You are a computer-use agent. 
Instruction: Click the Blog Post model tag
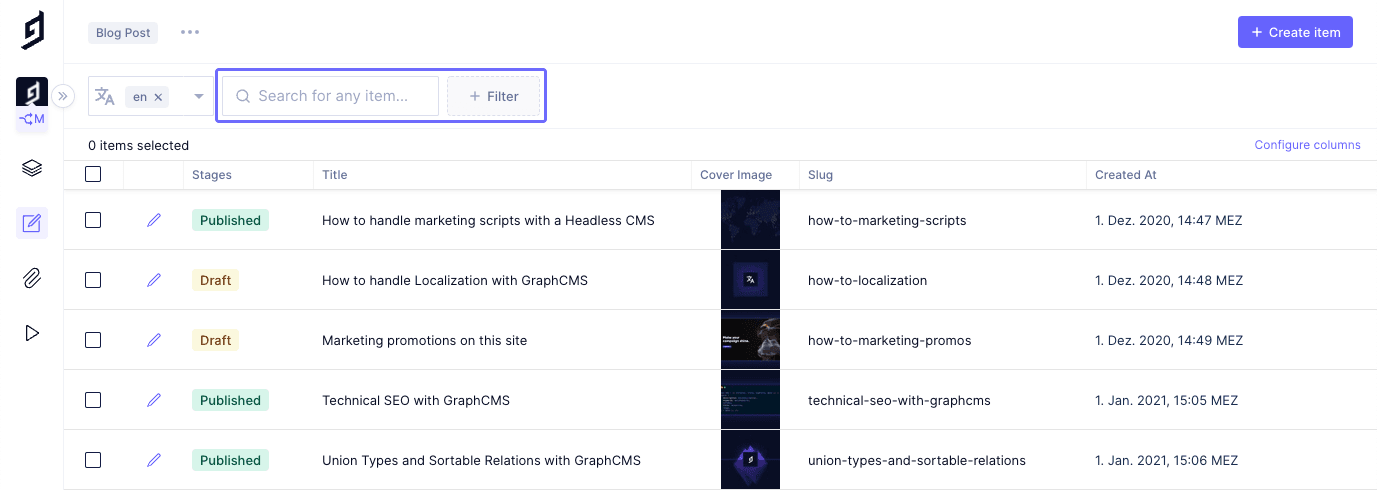tap(123, 33)
